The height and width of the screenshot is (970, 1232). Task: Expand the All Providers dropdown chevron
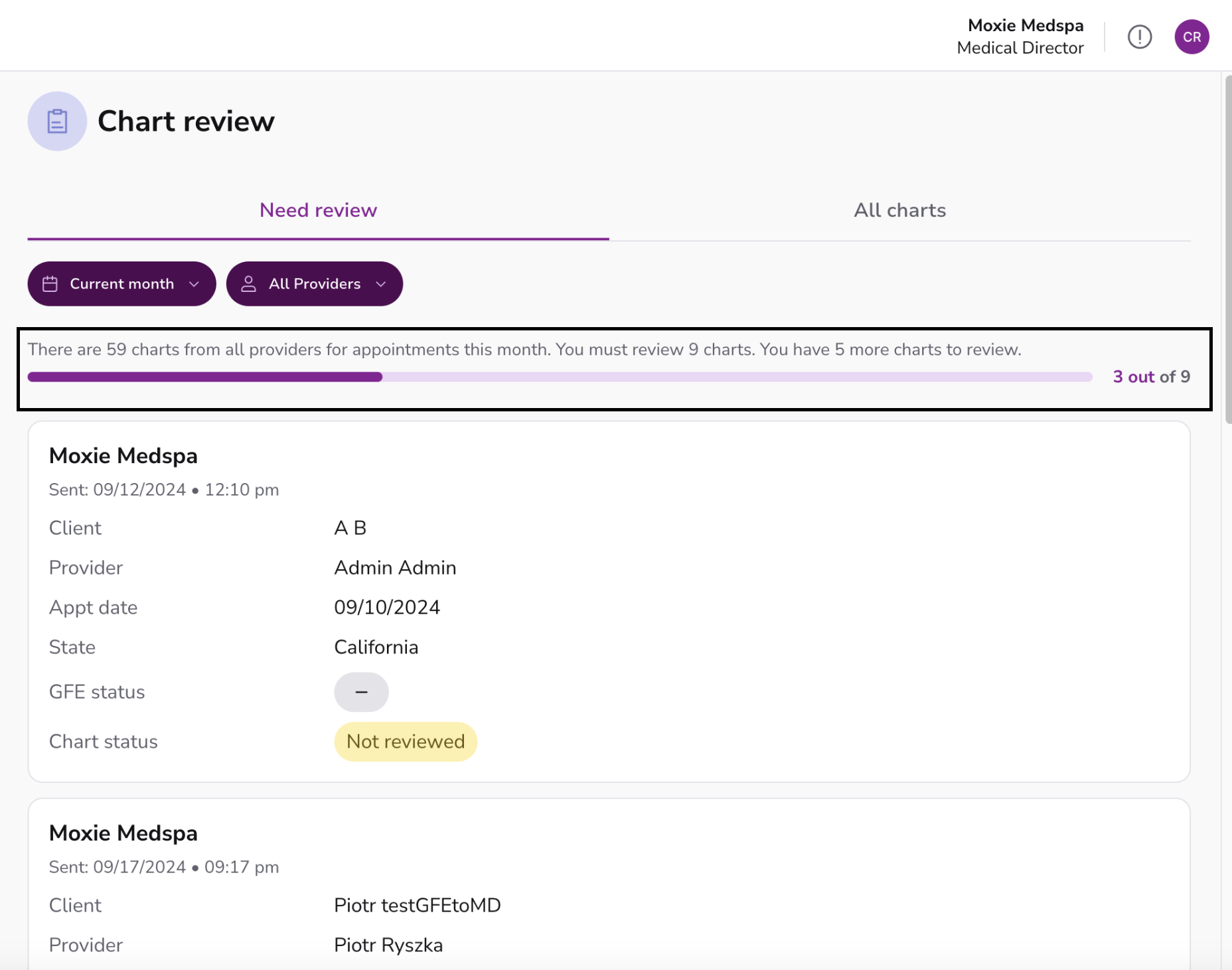tap(380, 284)
